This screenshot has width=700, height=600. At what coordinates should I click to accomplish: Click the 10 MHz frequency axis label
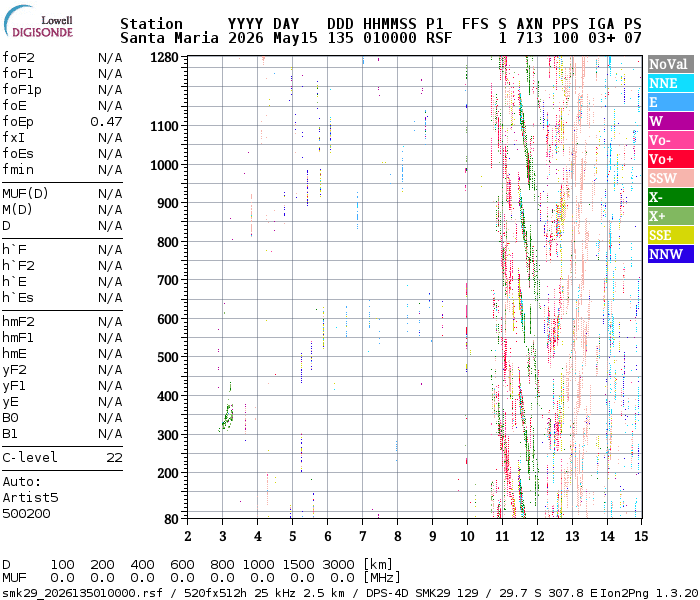click(467, 536)
